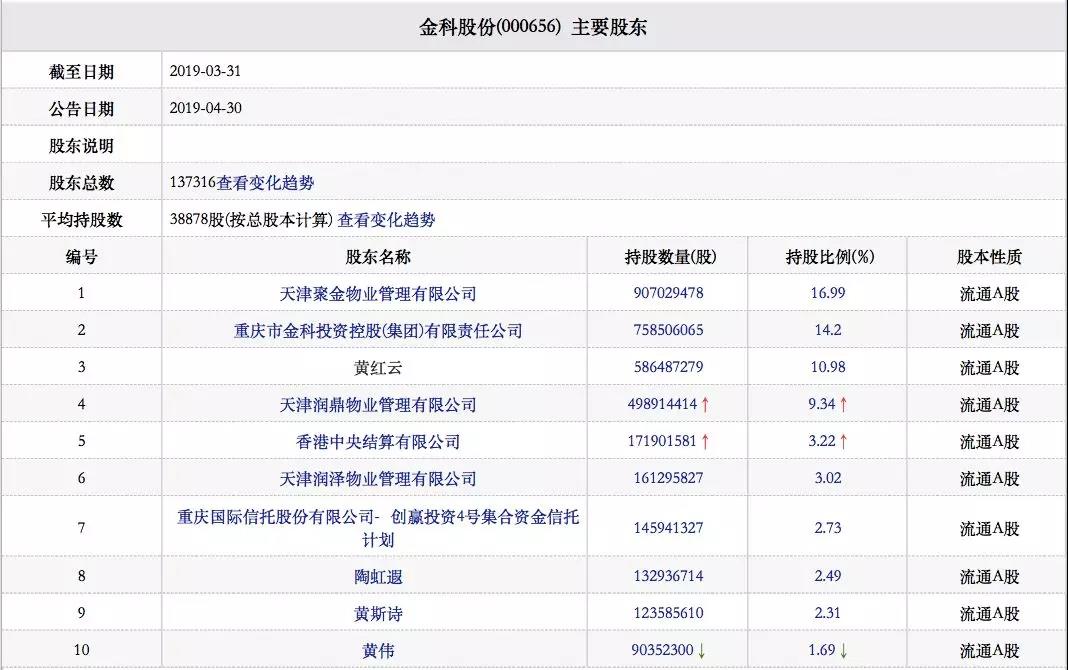Click the red up arrow beside 171901581
The image size is (1068, 670).
[705, 441]
